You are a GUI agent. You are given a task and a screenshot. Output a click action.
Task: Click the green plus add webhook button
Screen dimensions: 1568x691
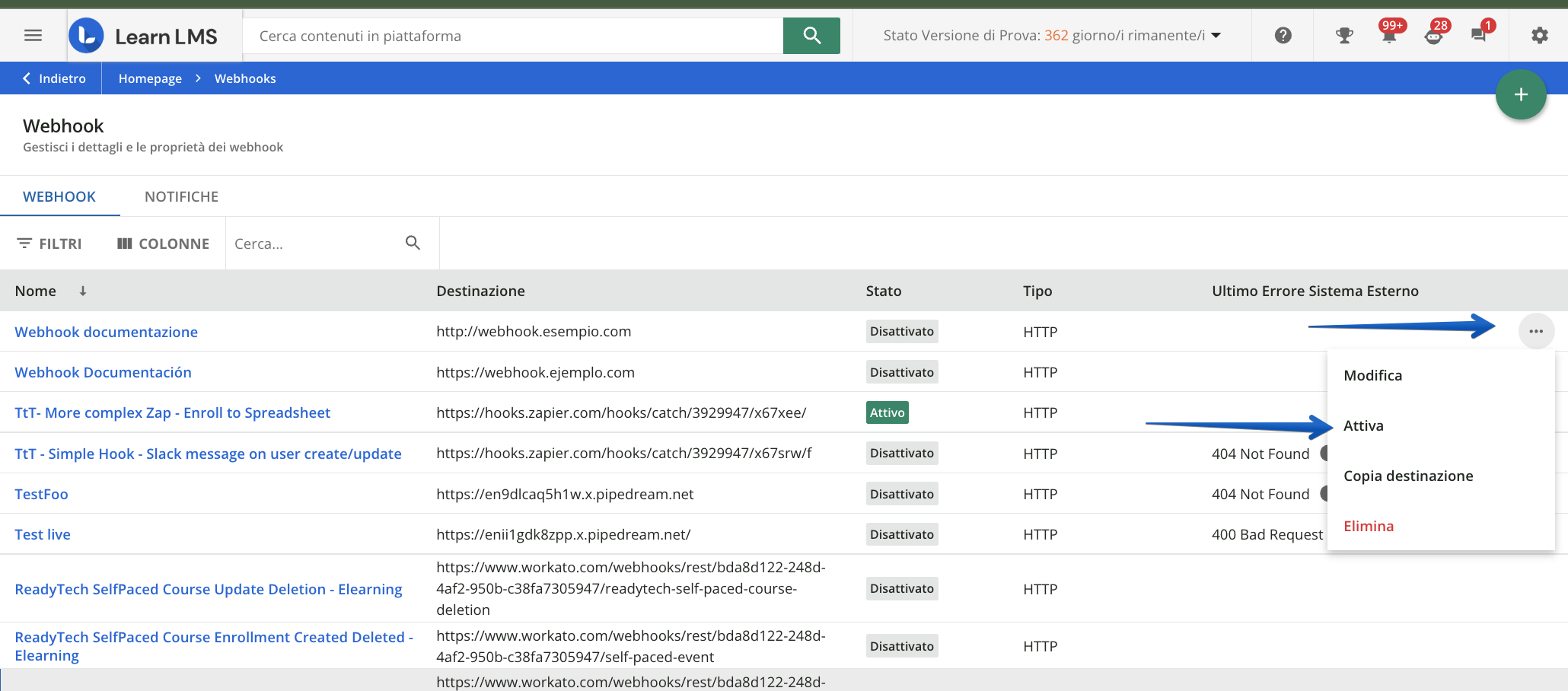(x=1521, y=95)
